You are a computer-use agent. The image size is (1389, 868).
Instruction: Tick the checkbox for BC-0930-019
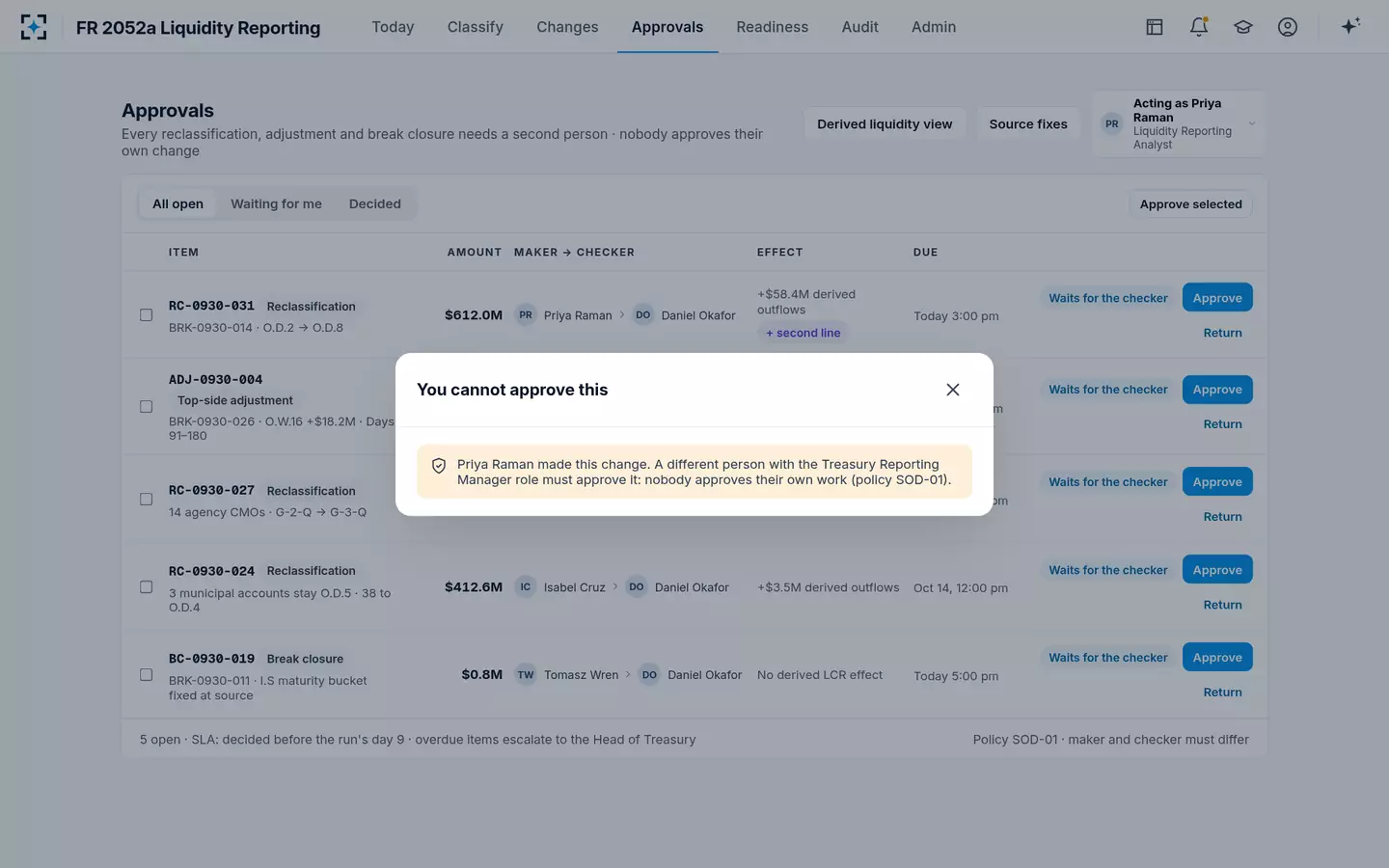tap(147, 675)
